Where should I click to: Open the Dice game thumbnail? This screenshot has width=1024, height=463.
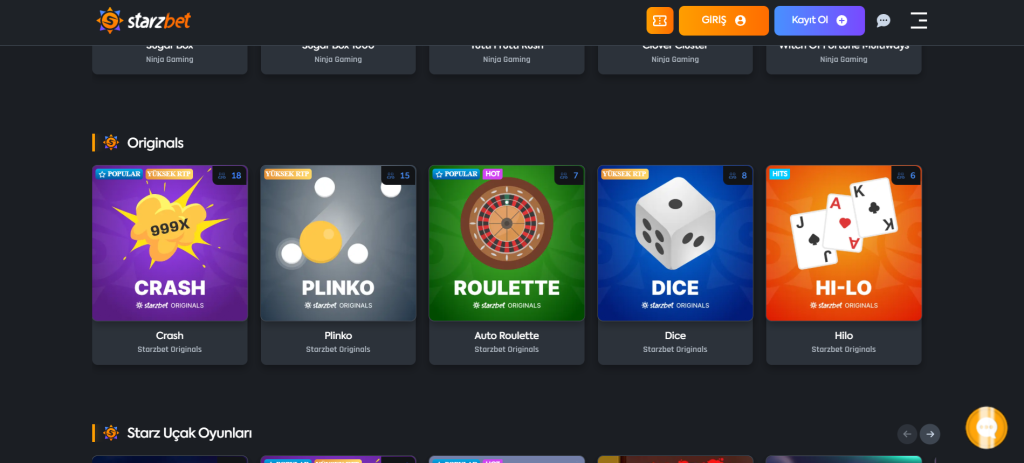675,243
